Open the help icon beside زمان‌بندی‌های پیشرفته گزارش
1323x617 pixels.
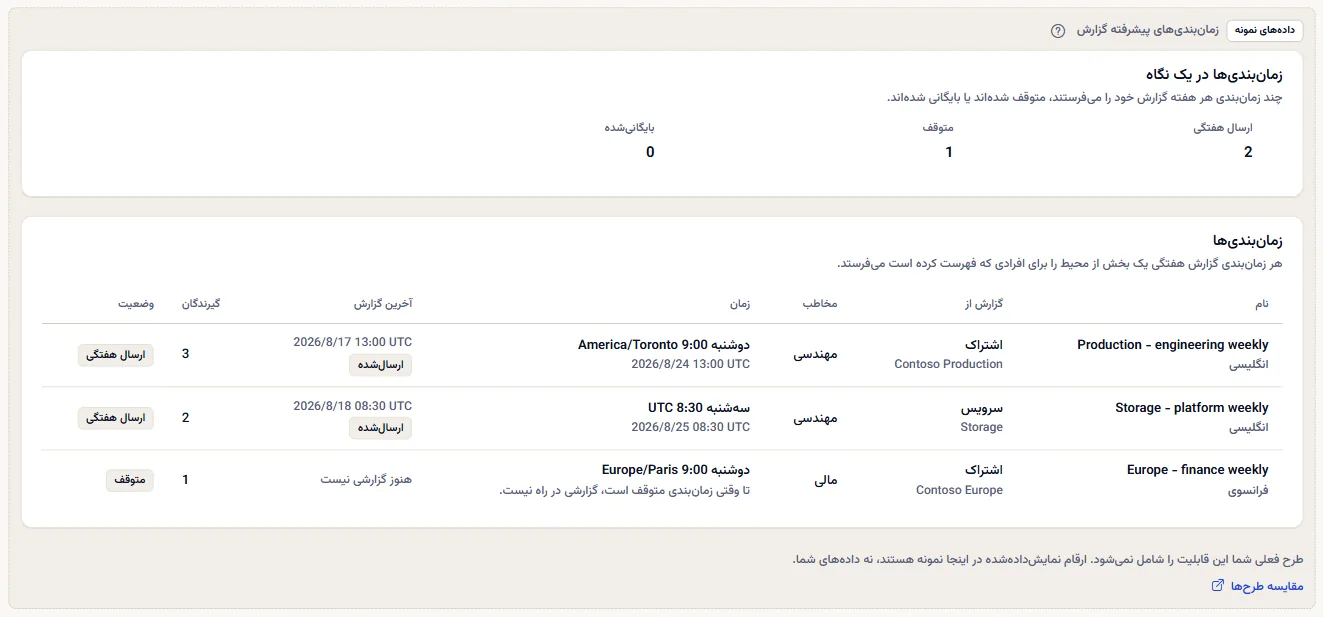pos(1058,31)
